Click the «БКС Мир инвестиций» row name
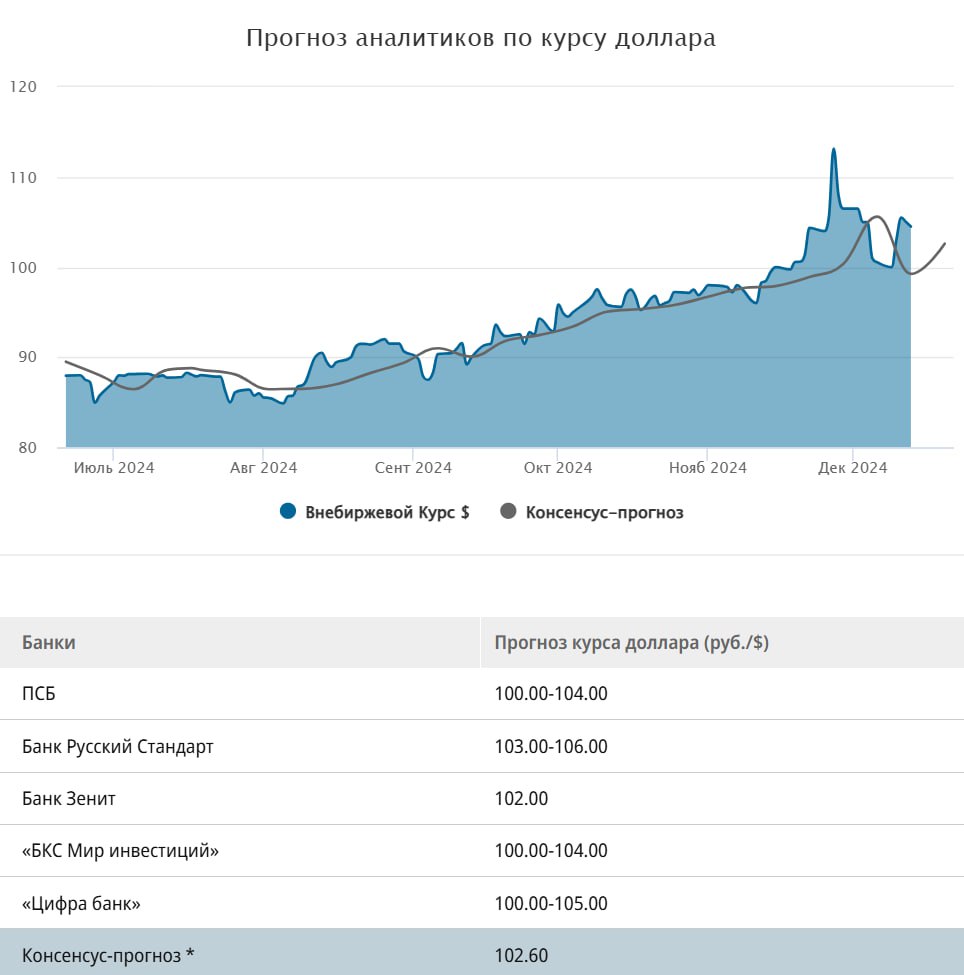This screenshot has width=964, height=975. [120, 851]
